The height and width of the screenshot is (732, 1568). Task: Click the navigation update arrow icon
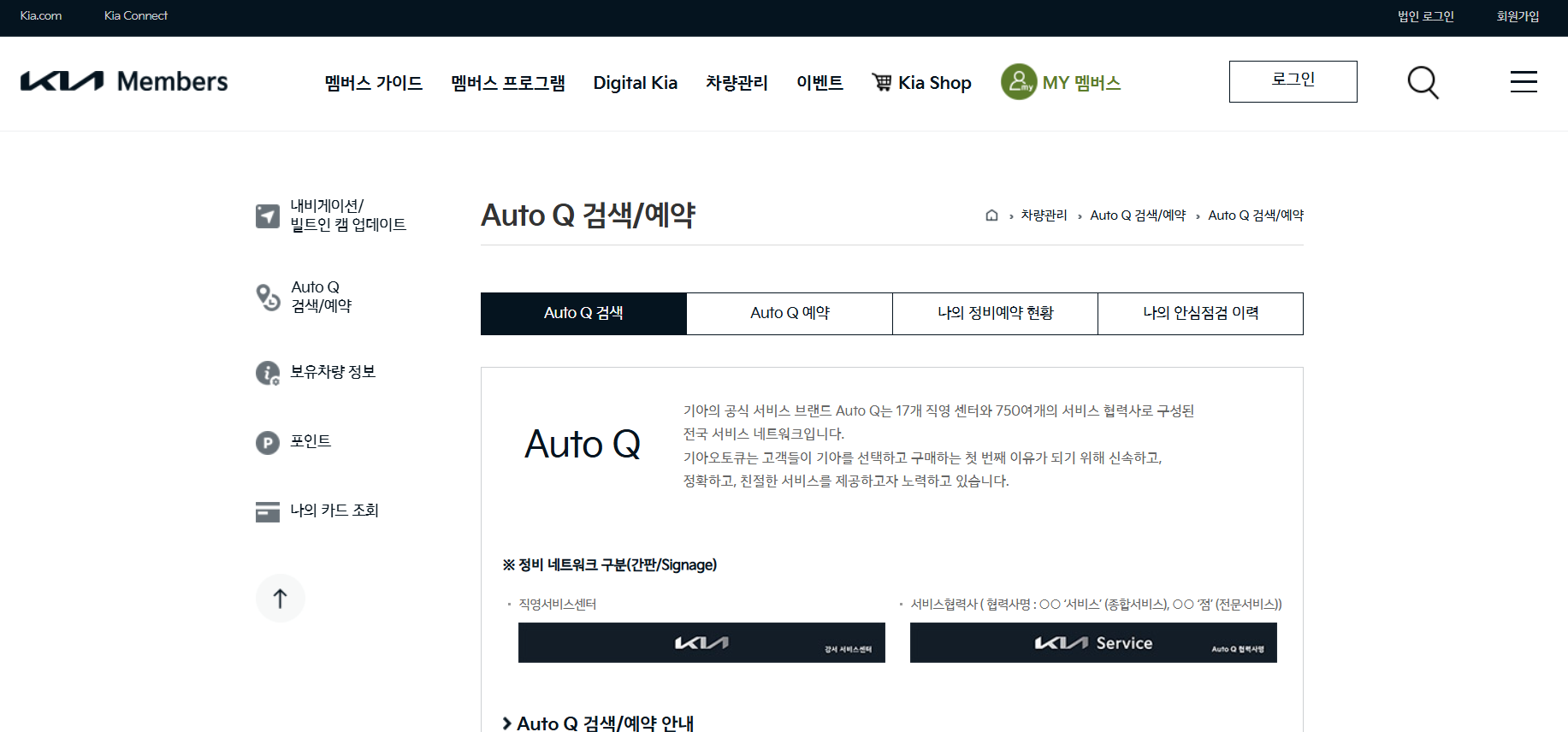pos(268,216)
